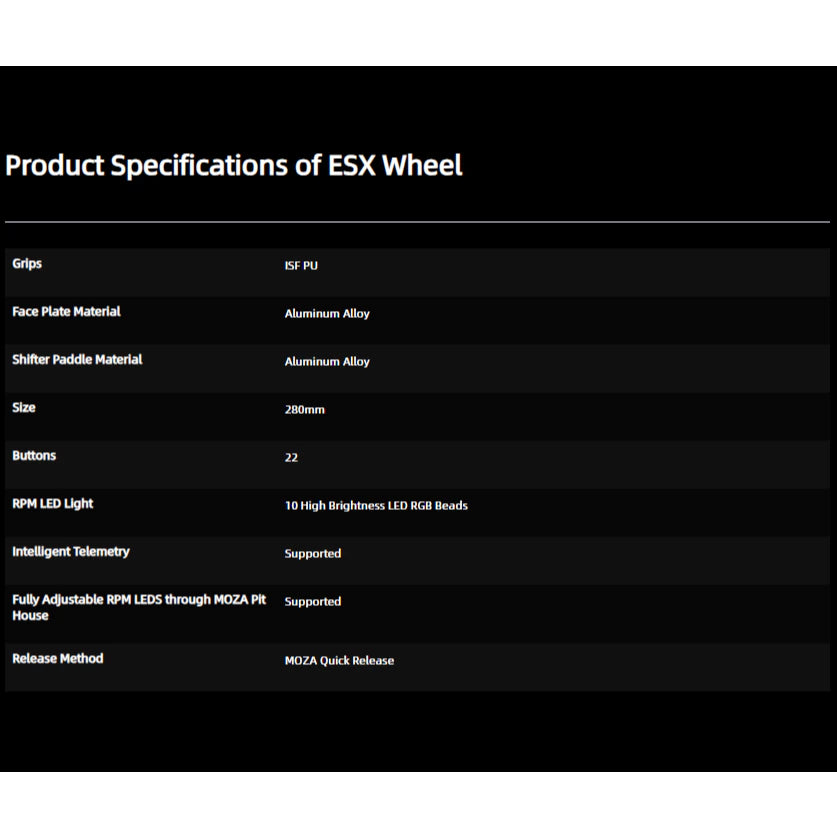Click Aluminum Alloy in Face Plate row
This screenshot has height=837, width=837.
327,314
